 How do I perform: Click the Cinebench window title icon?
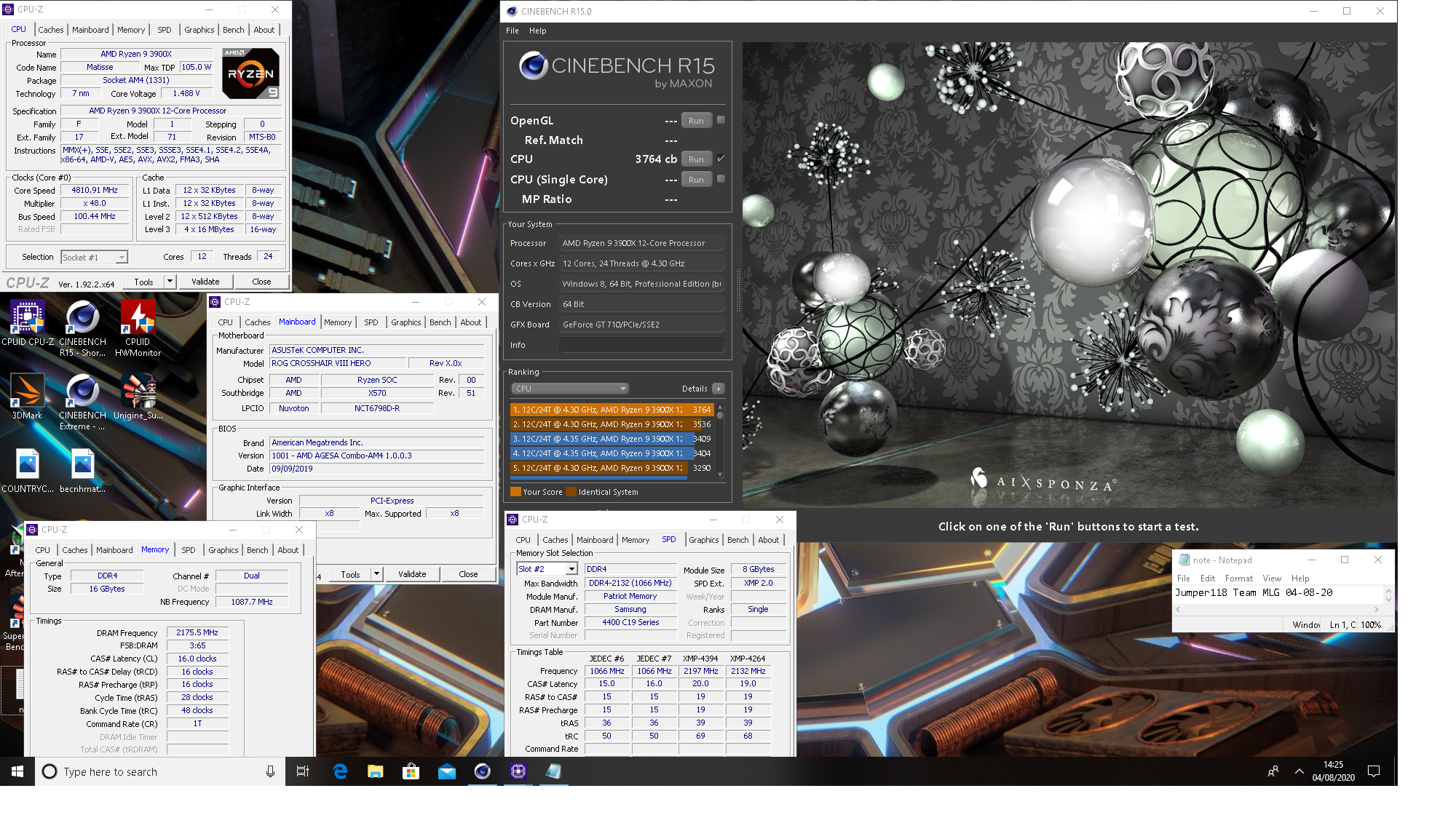[x=512, y=11]
